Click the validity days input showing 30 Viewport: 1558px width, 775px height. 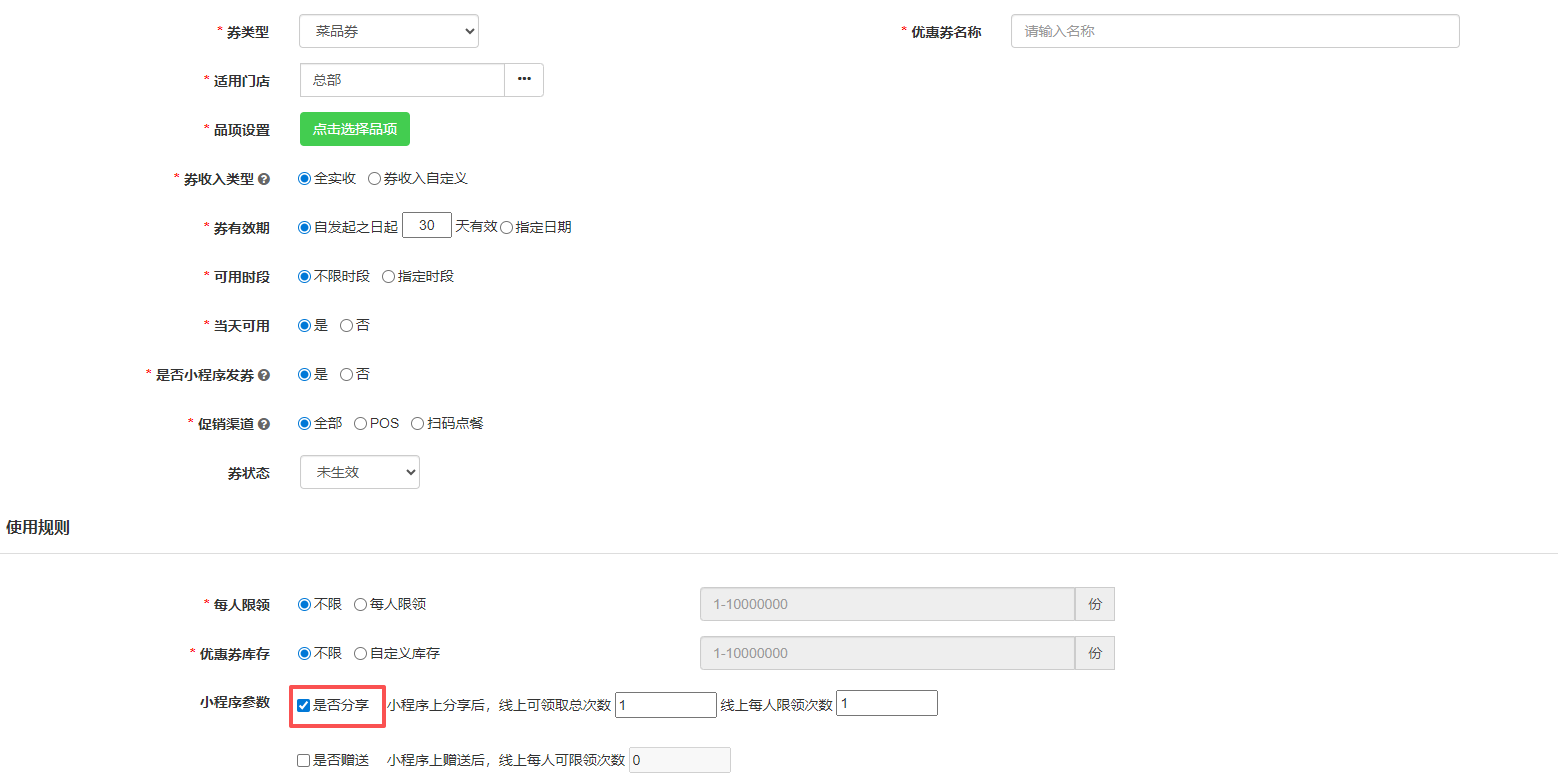point(427,226)
